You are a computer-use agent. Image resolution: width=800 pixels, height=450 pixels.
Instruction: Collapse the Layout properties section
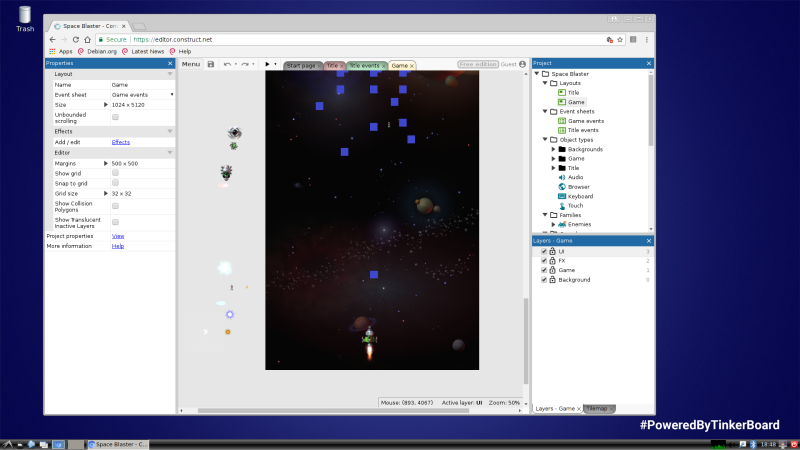[170, 74]
